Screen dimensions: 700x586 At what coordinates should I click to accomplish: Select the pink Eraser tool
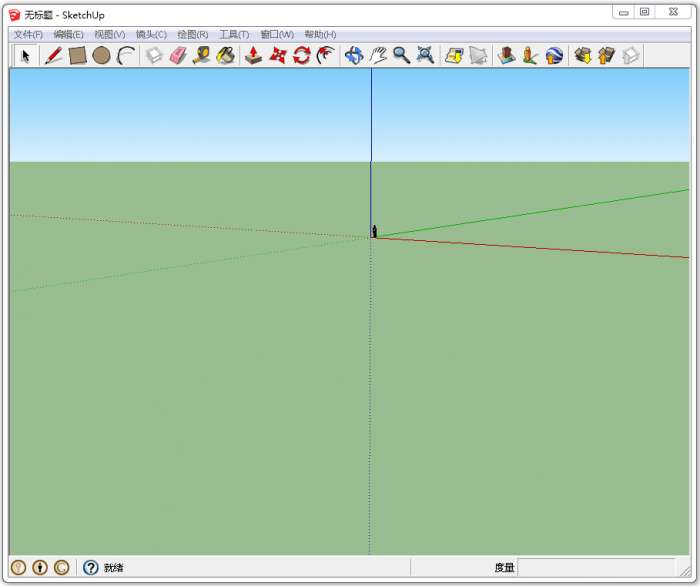pos(178,56)
